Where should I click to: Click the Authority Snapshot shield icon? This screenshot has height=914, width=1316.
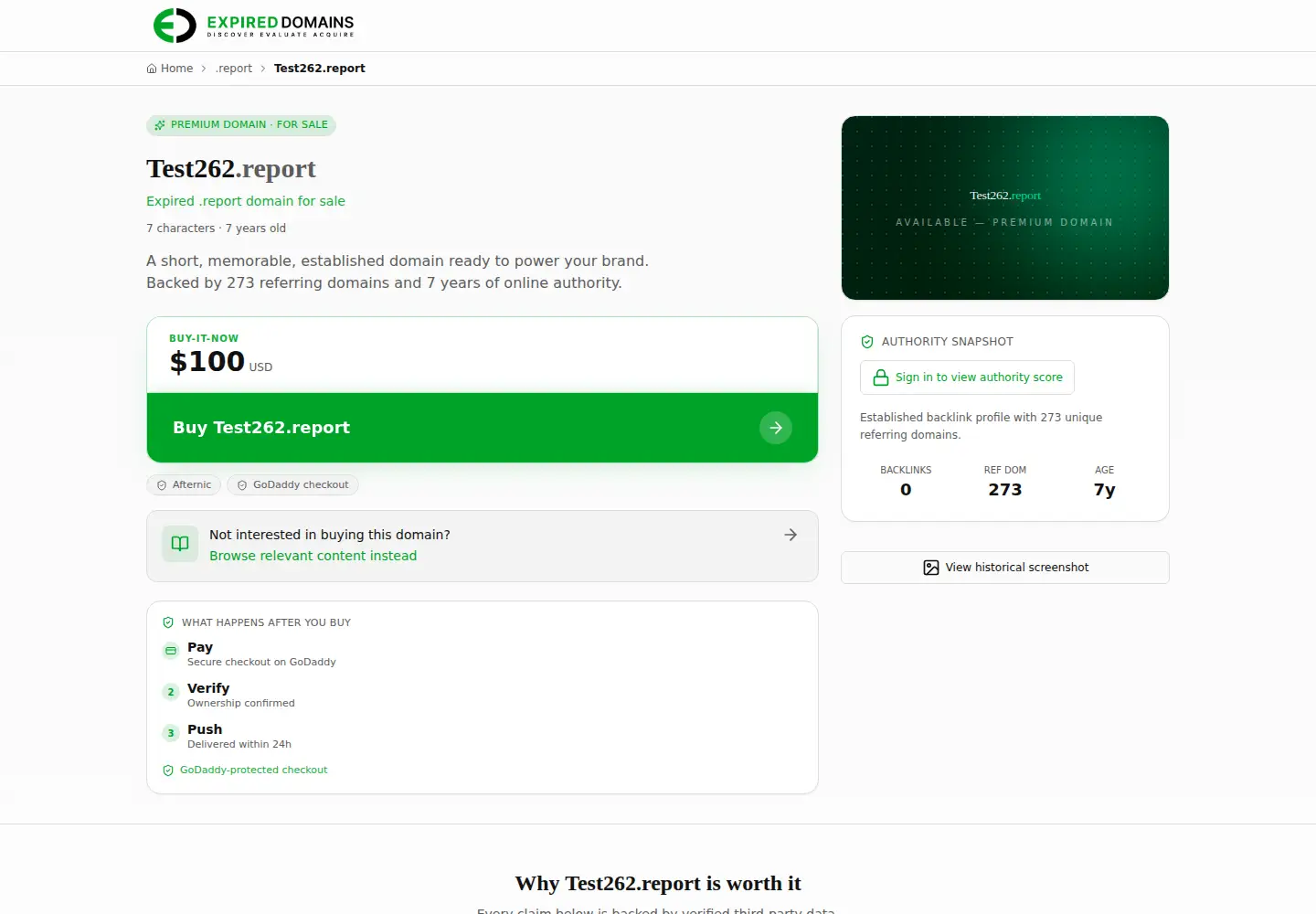point(867,342)
